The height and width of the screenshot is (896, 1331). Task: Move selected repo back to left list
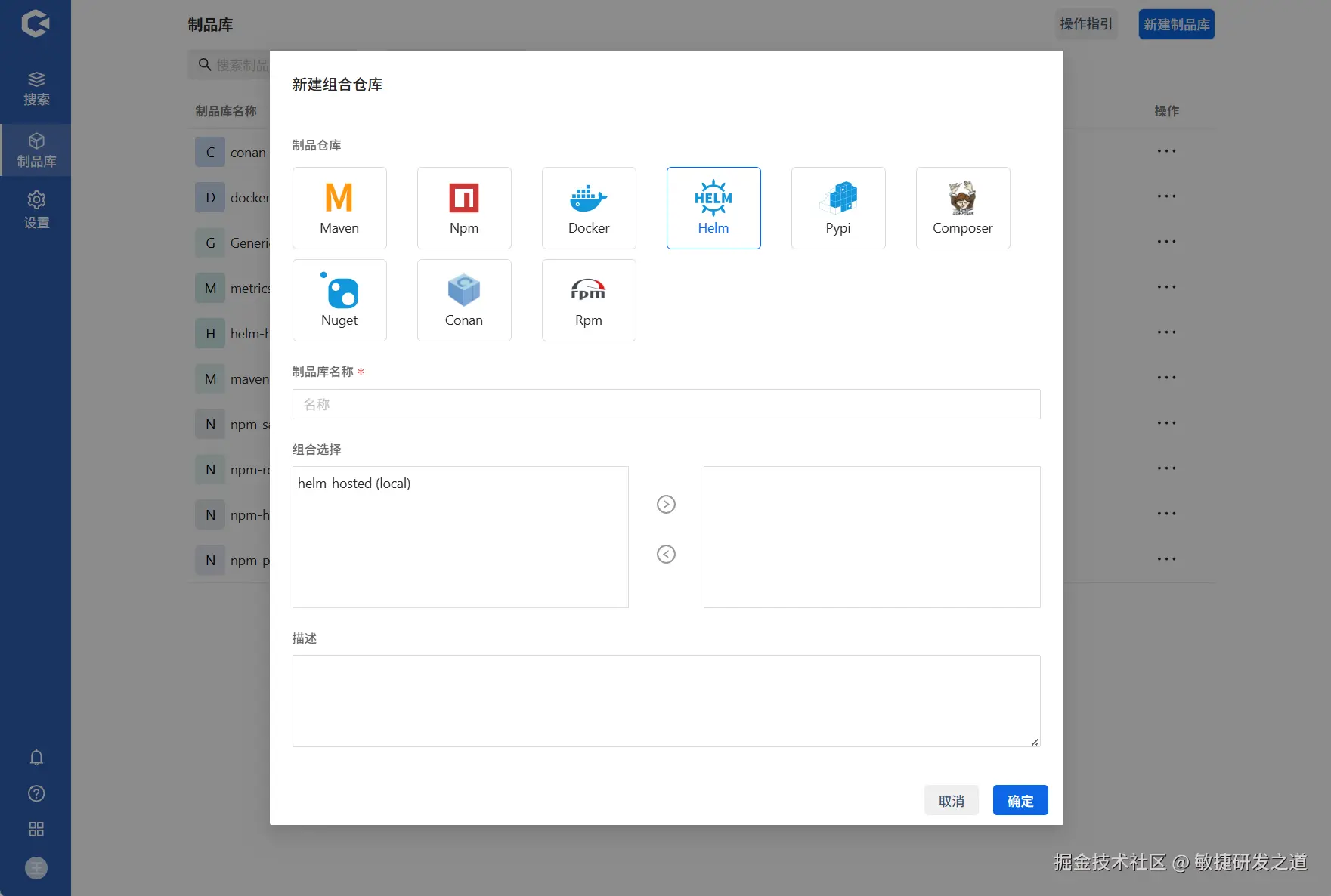(666, 554)
